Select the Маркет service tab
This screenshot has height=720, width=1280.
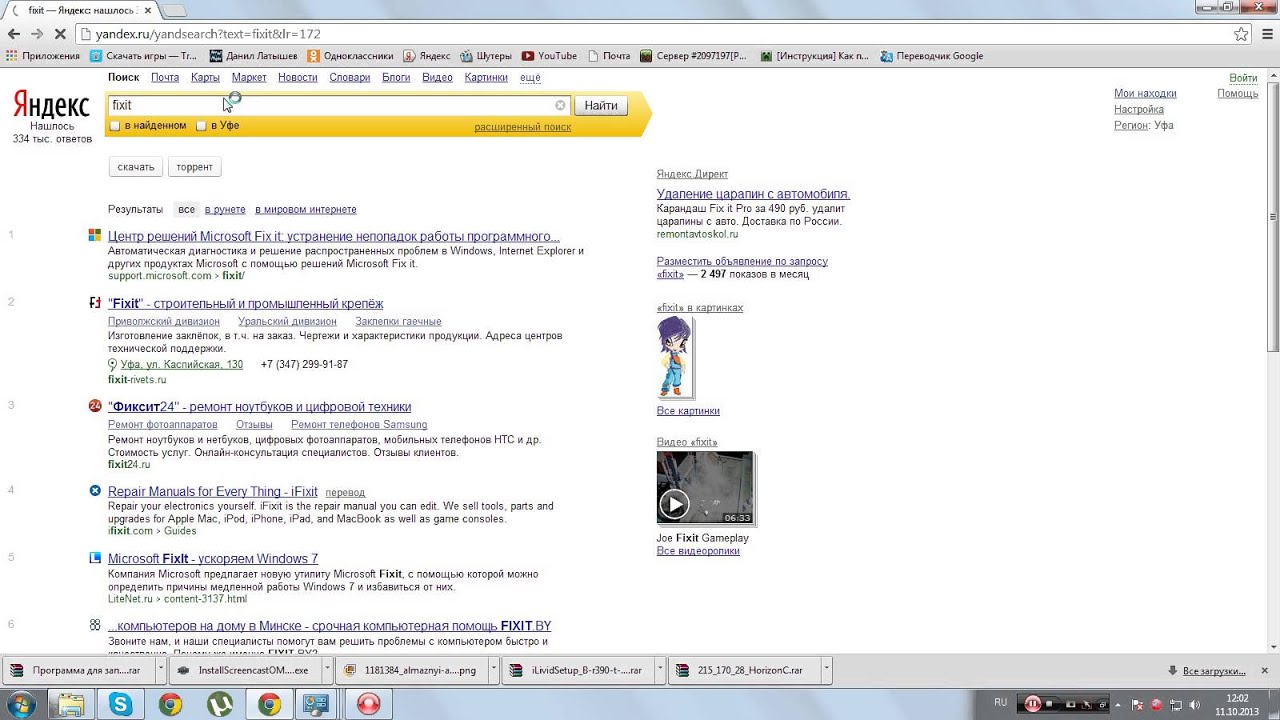pyautogui.click(x=249, y=77)
